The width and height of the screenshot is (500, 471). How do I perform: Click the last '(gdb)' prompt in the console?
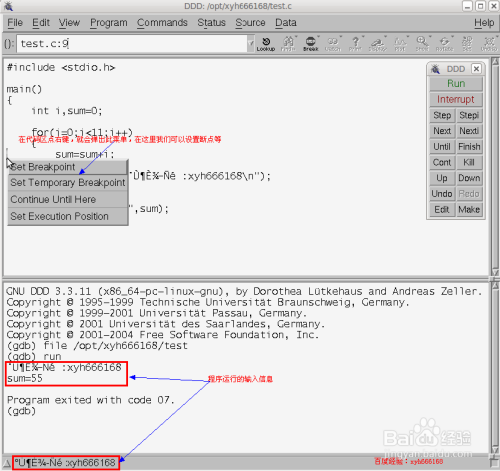click(21, 411)
